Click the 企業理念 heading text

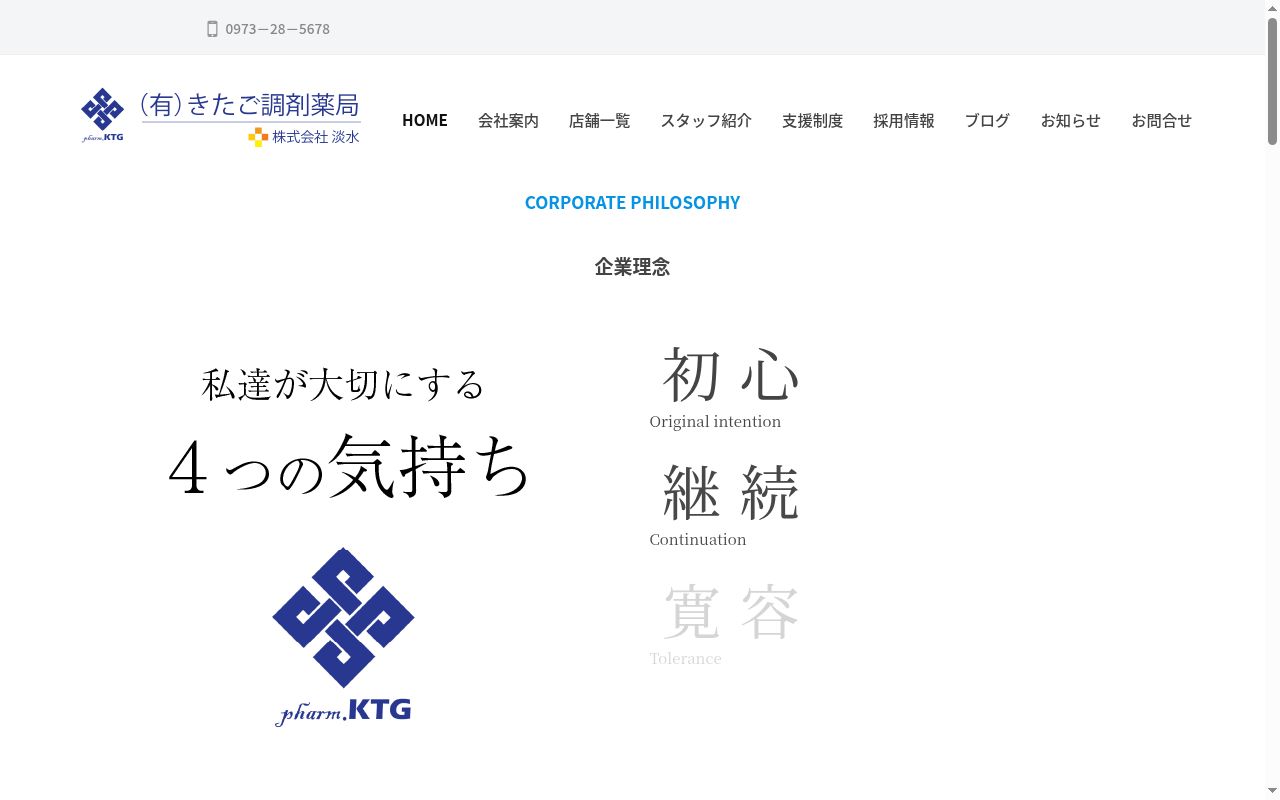click(632, 267)
